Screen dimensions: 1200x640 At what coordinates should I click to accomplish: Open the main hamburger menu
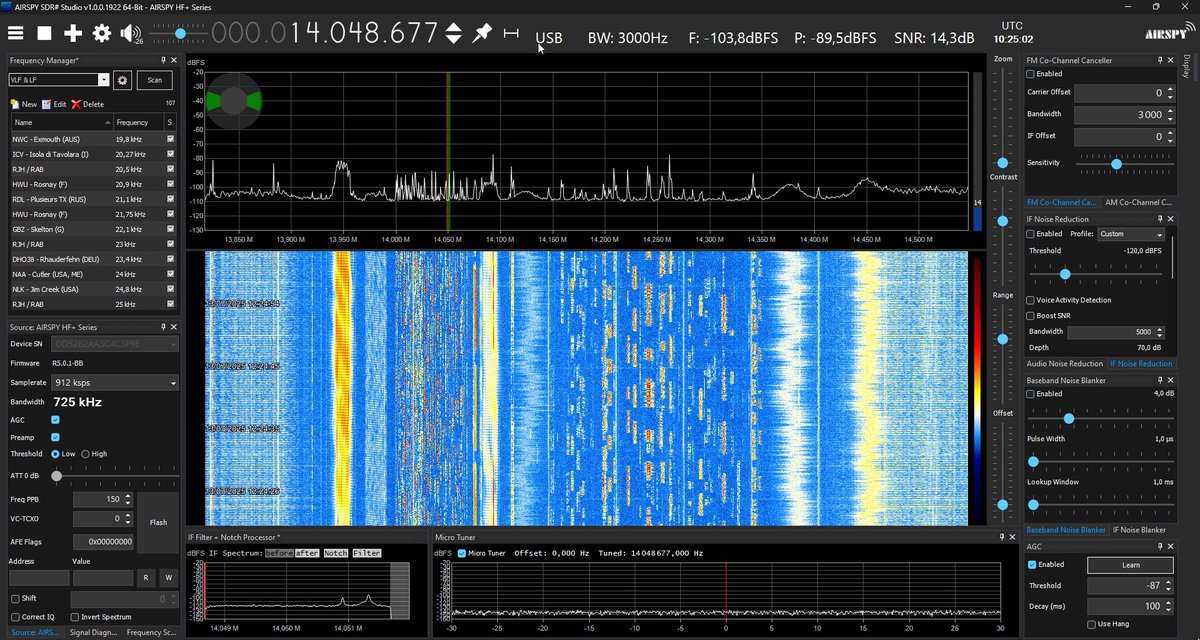16,33
